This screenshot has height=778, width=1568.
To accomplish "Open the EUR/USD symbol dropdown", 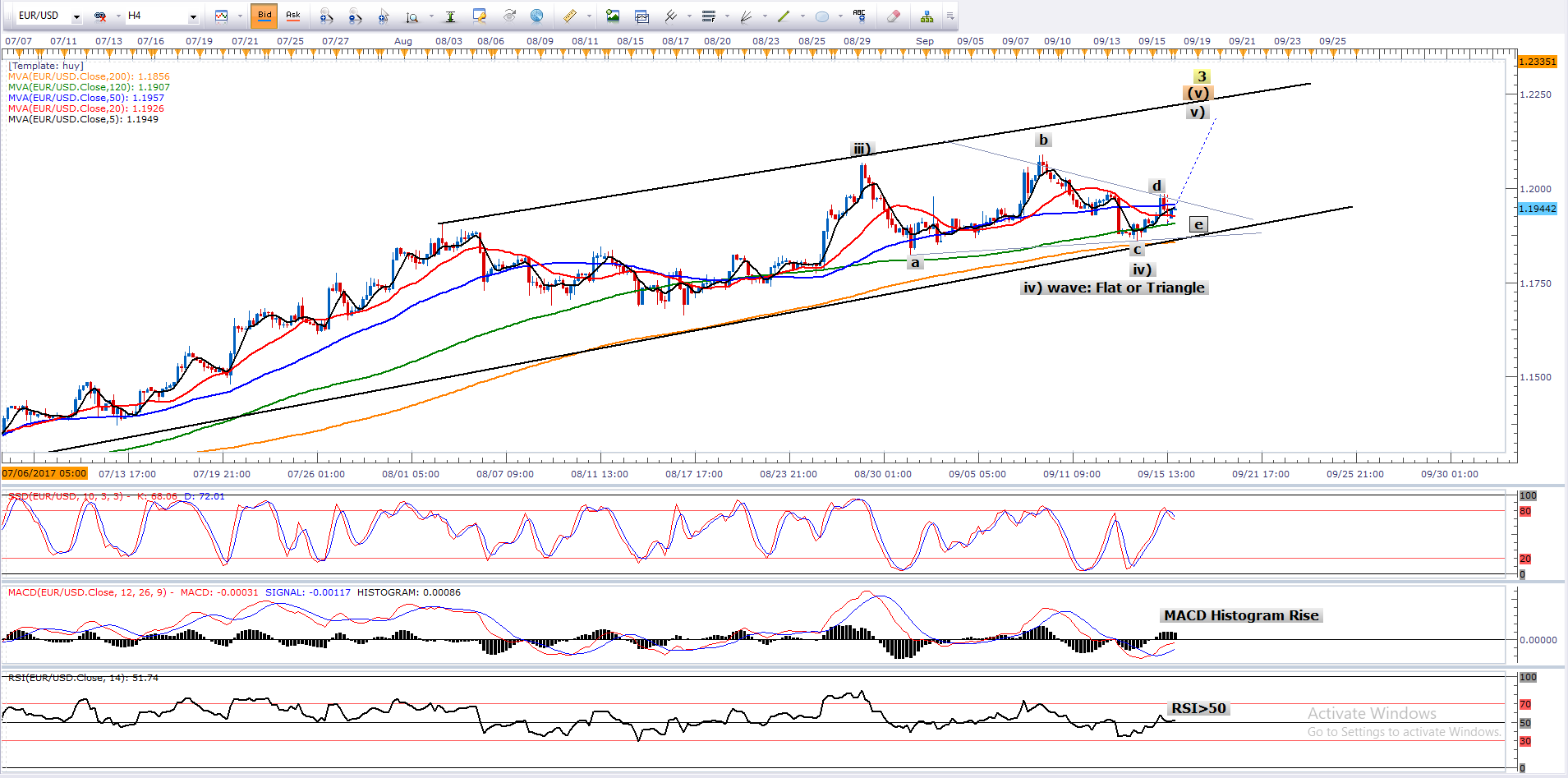I will [76, 16].
